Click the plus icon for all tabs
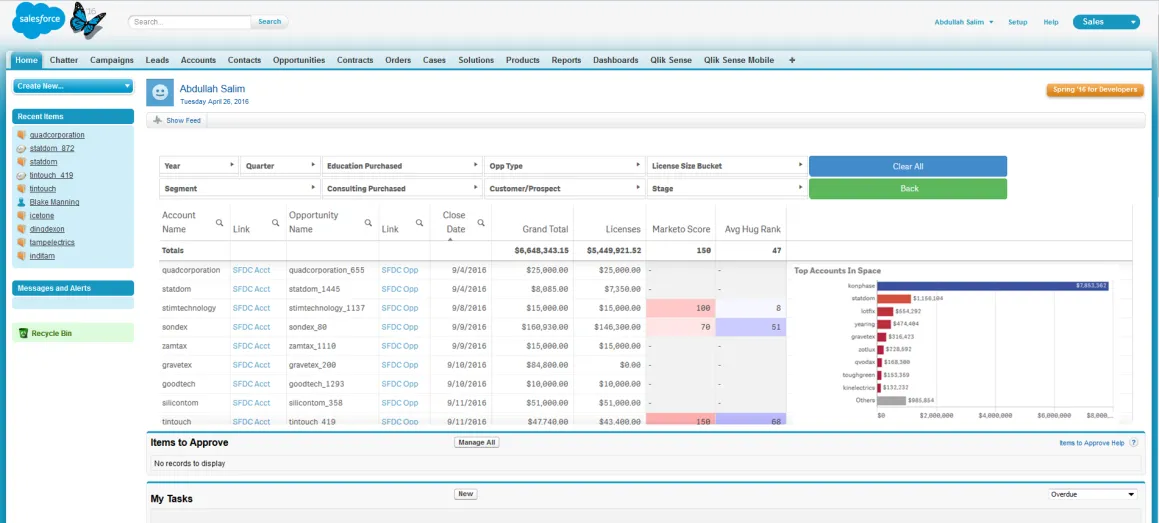1159x523 pixels. click(x=792, y=60)
